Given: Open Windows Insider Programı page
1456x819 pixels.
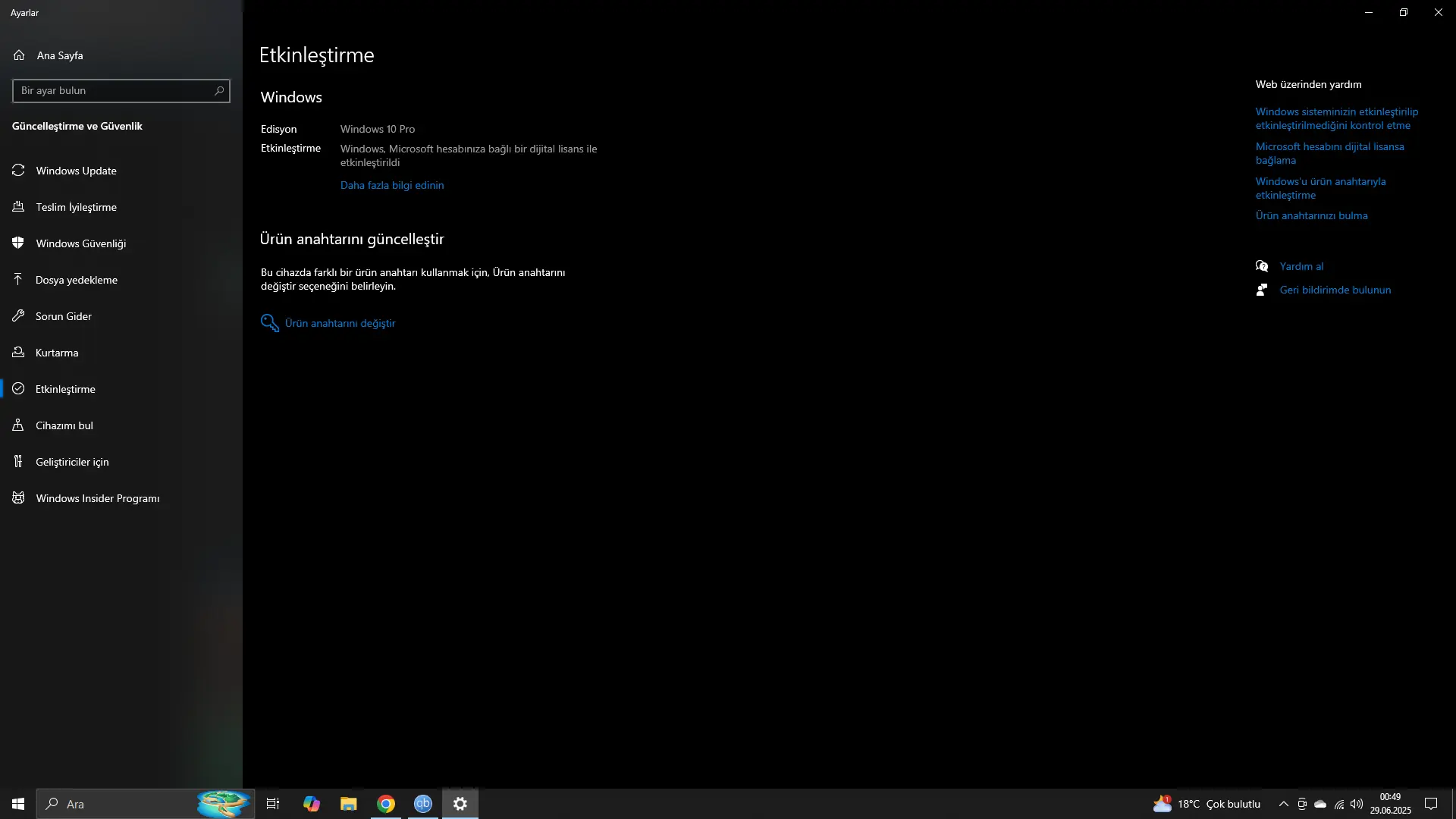Looking at the screenshot, I should coord(121,498).
